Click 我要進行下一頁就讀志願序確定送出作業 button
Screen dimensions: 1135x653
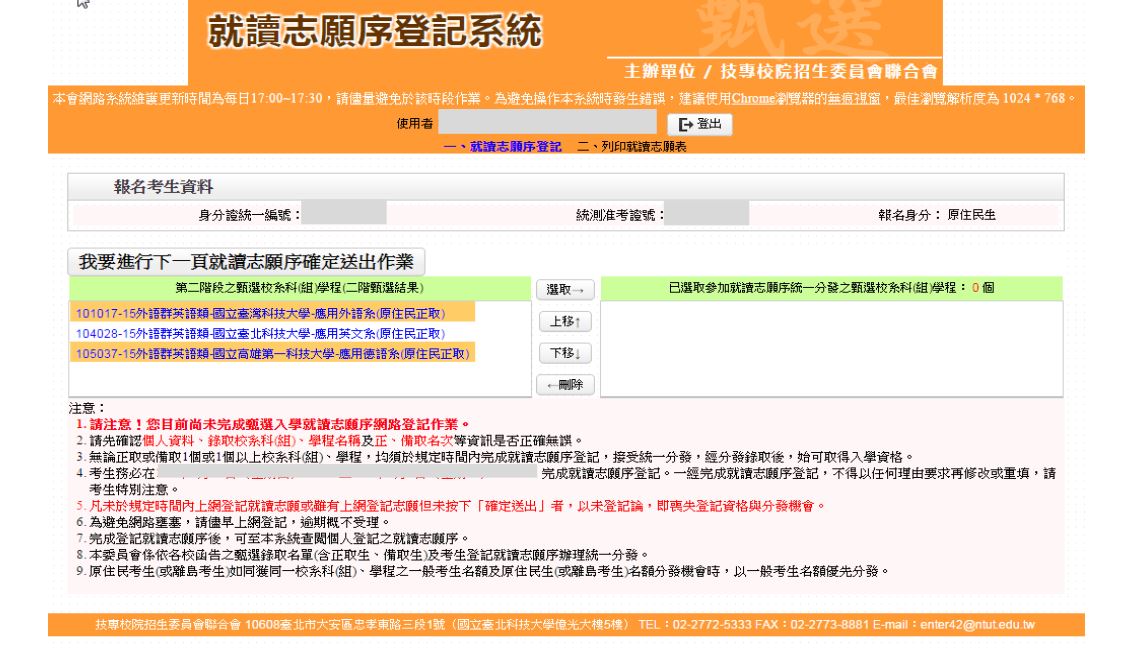point(246,261)
